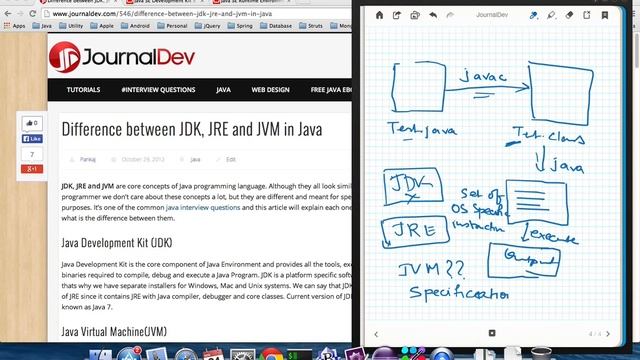Image resolution: width=640 pixels, height=360 pixels.
Task: Go to the notebook home icon
Action: click(379, 16)
